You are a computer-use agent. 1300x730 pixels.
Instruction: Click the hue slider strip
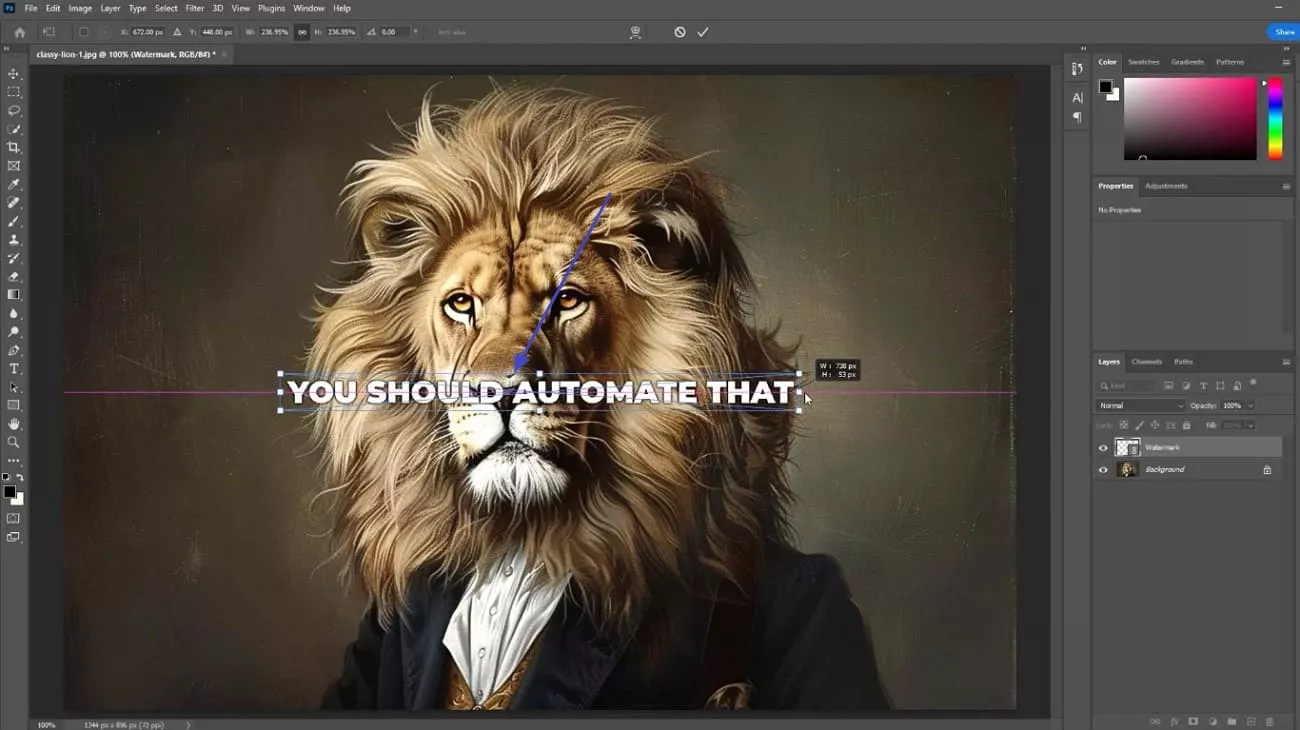tap(1275, 118)
